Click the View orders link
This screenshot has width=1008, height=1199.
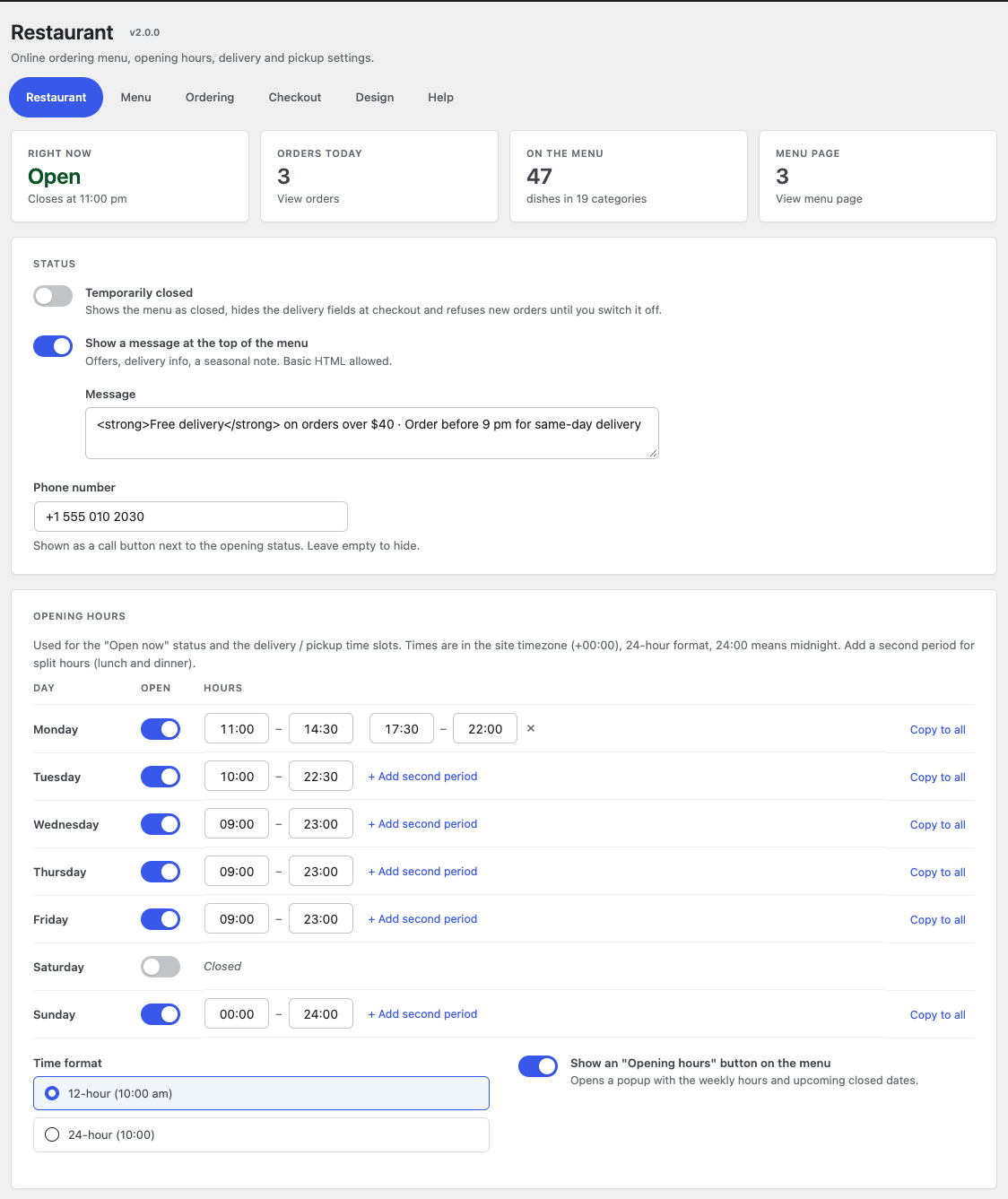308,199
